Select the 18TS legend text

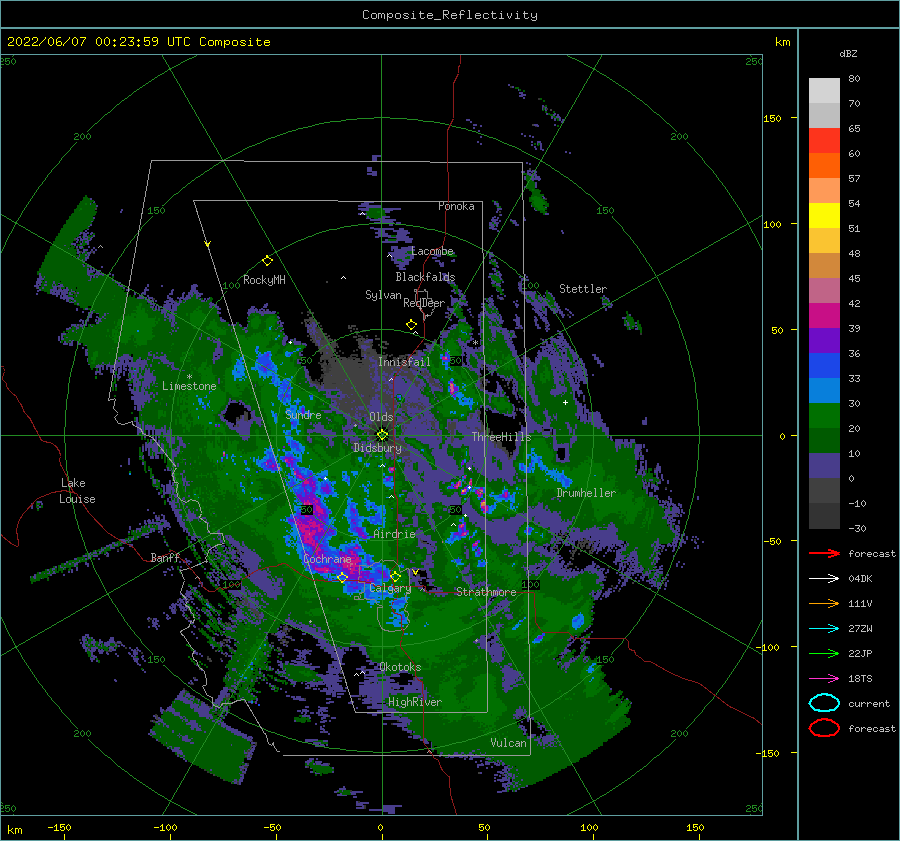pyautogui.click(x=860, y=679)
